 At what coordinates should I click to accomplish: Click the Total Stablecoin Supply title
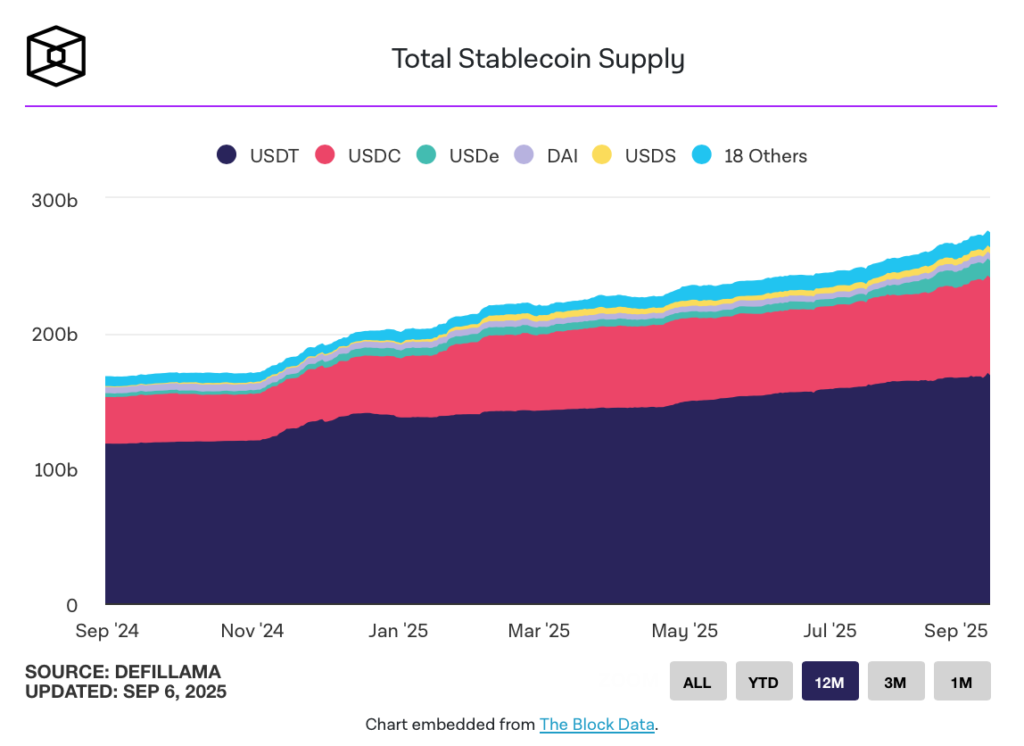pyautogui.click(x=538, y=59)
